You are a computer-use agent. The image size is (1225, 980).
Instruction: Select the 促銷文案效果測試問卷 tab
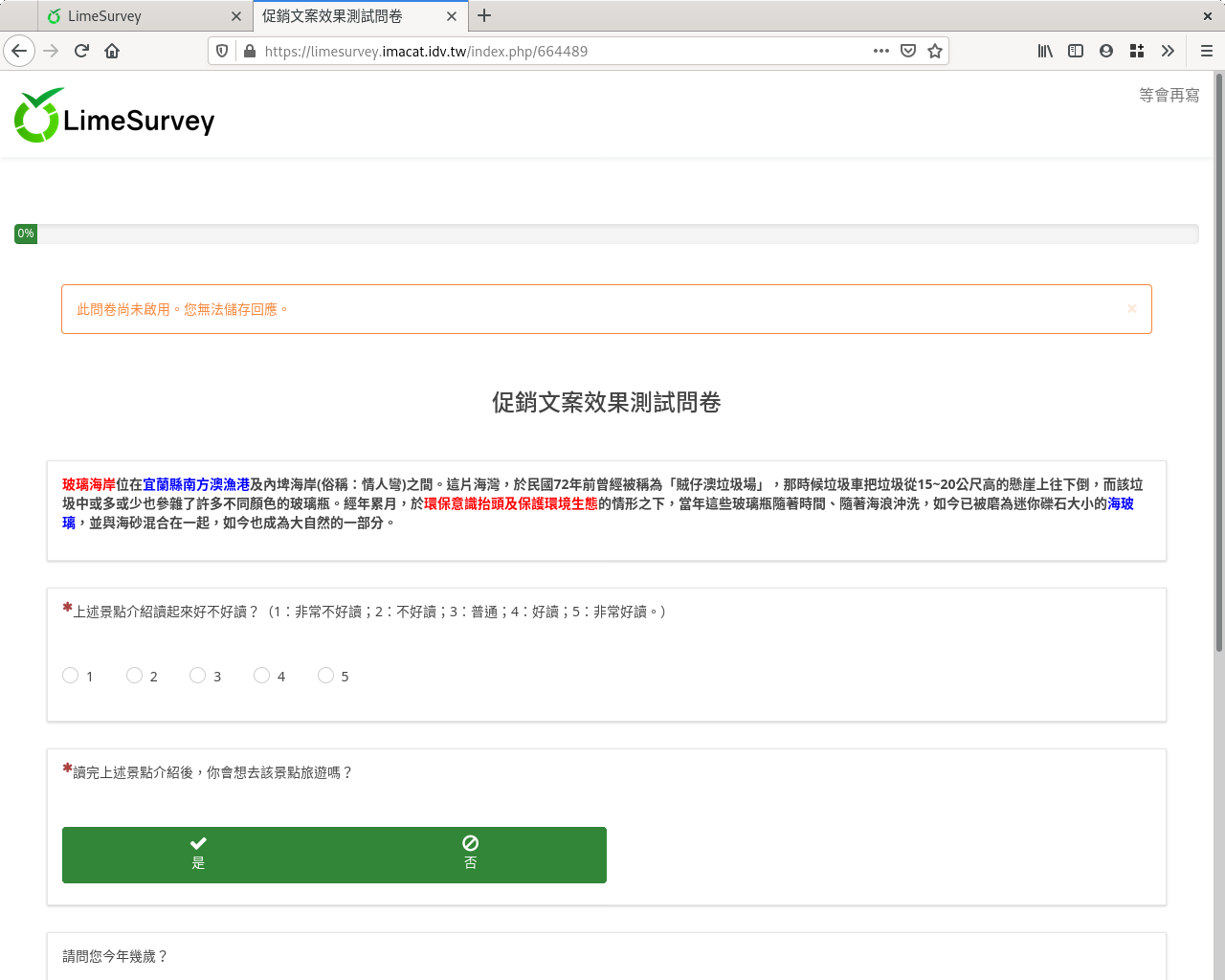coord(361,16)
